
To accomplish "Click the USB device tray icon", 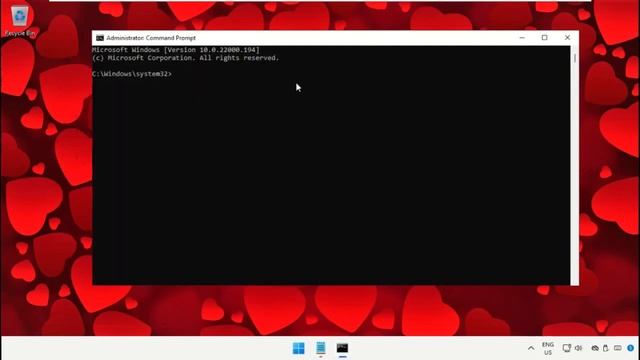I will coord(606,348).
